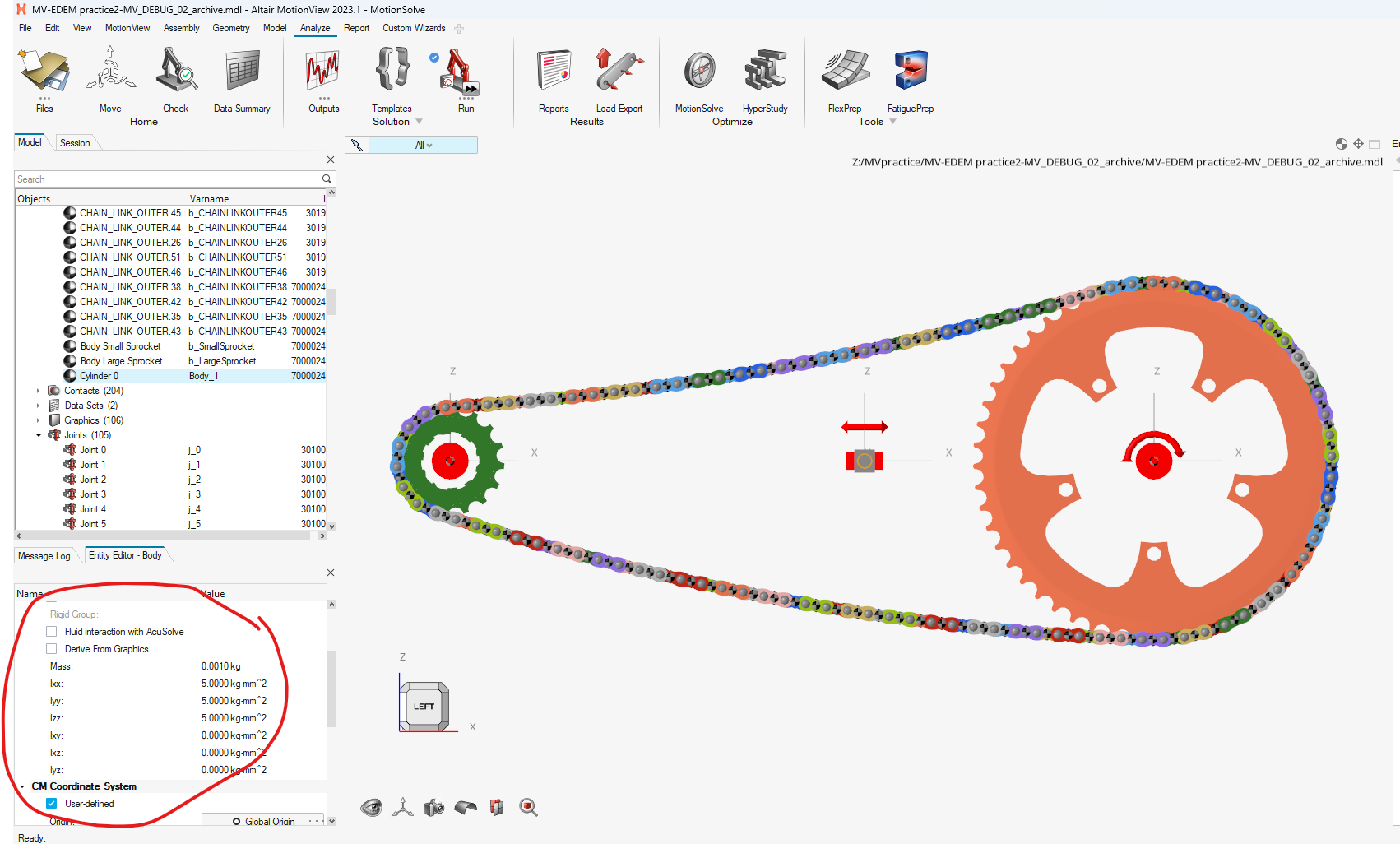
Task: Close the Entity Editor panel
Action: pyautogui.click(x=331, y=573)
